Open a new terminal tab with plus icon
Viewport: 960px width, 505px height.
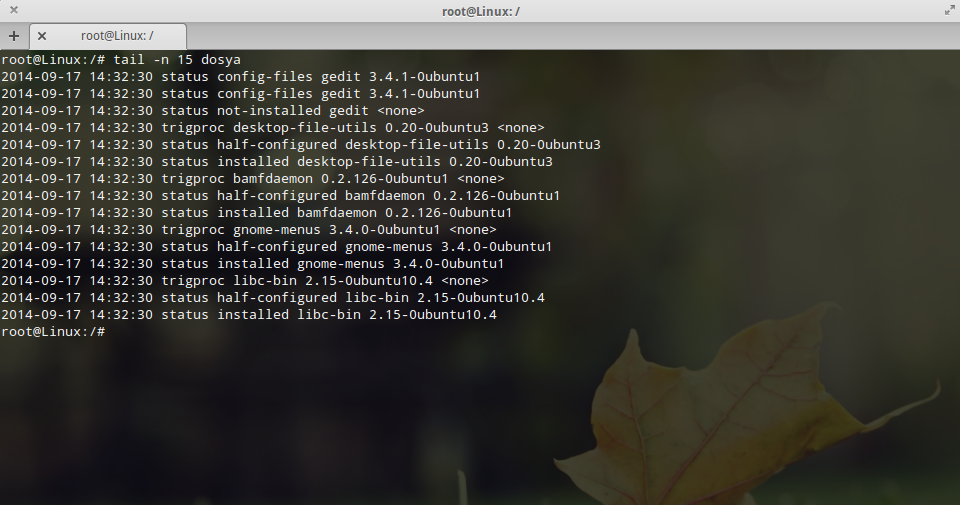(13, 36)
